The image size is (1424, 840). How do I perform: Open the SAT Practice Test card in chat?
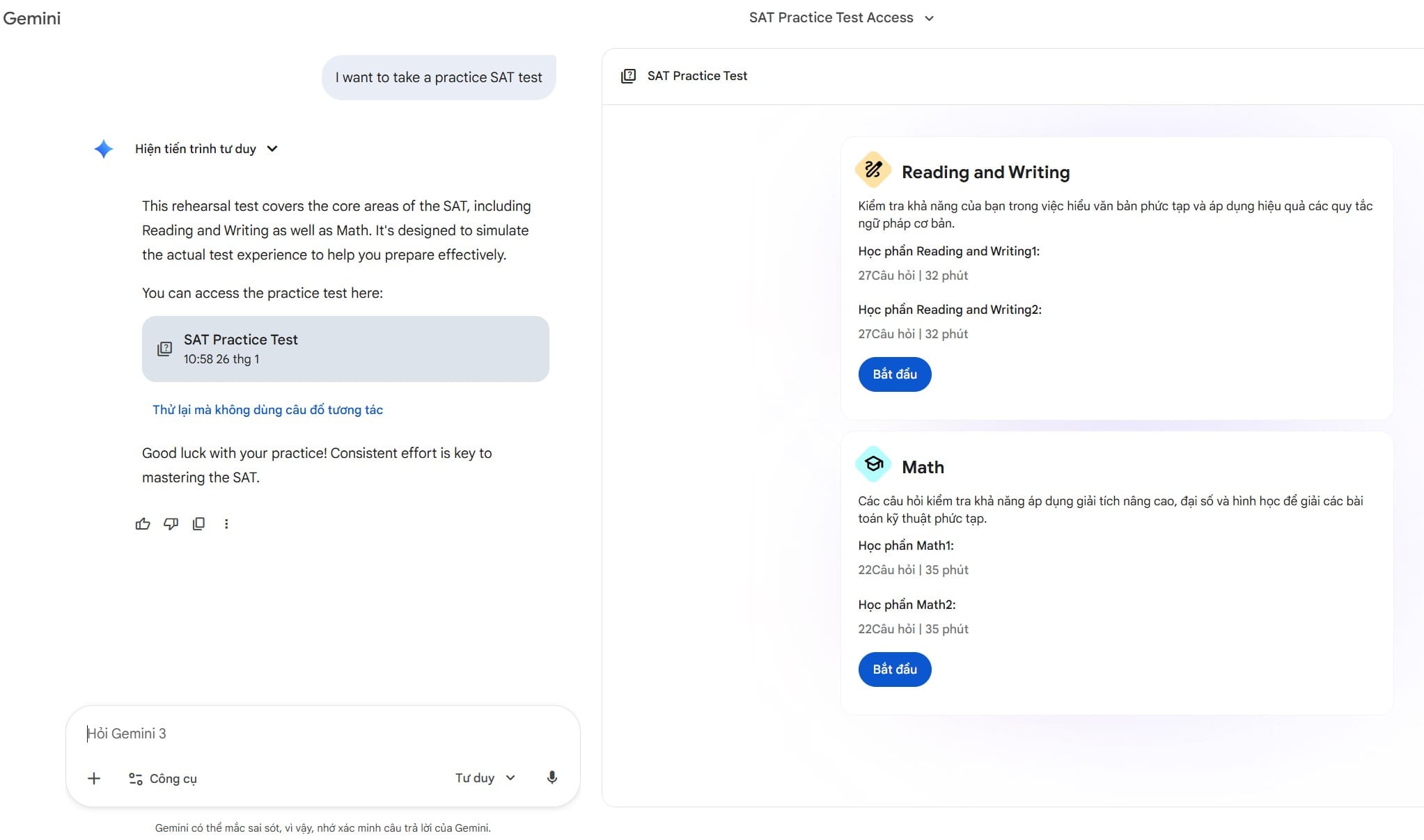point(345,349)
